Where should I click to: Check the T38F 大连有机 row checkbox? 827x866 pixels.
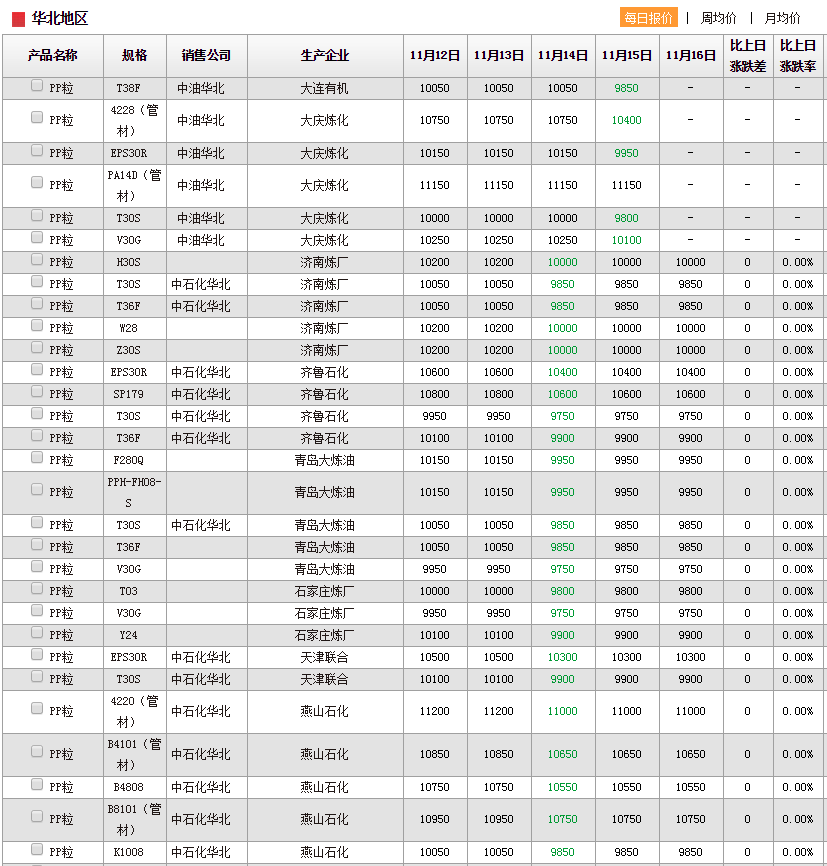[37, 86]
